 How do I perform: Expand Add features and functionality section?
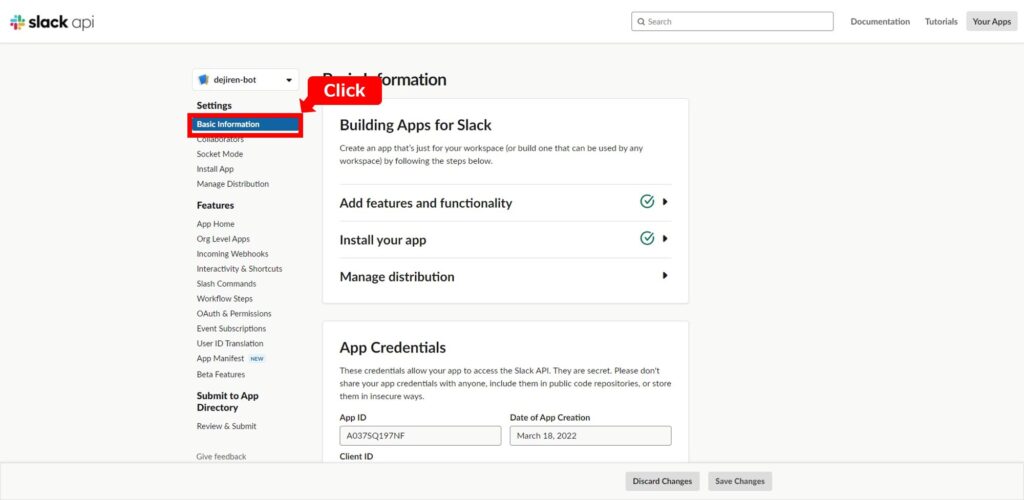[505, 203]
